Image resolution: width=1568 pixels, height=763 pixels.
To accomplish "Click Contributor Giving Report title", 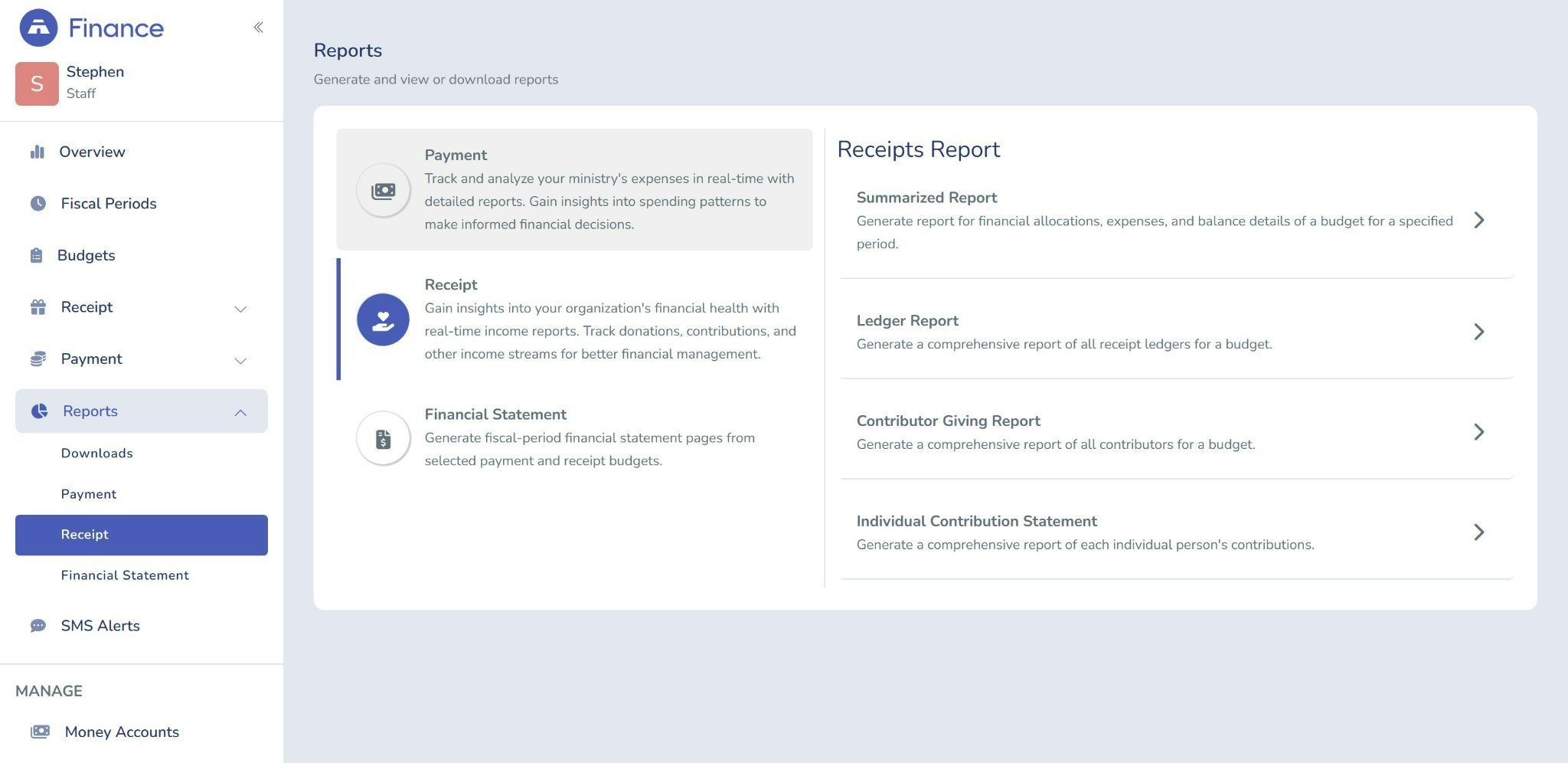I will pyautogui.click(x=948, y=421).
